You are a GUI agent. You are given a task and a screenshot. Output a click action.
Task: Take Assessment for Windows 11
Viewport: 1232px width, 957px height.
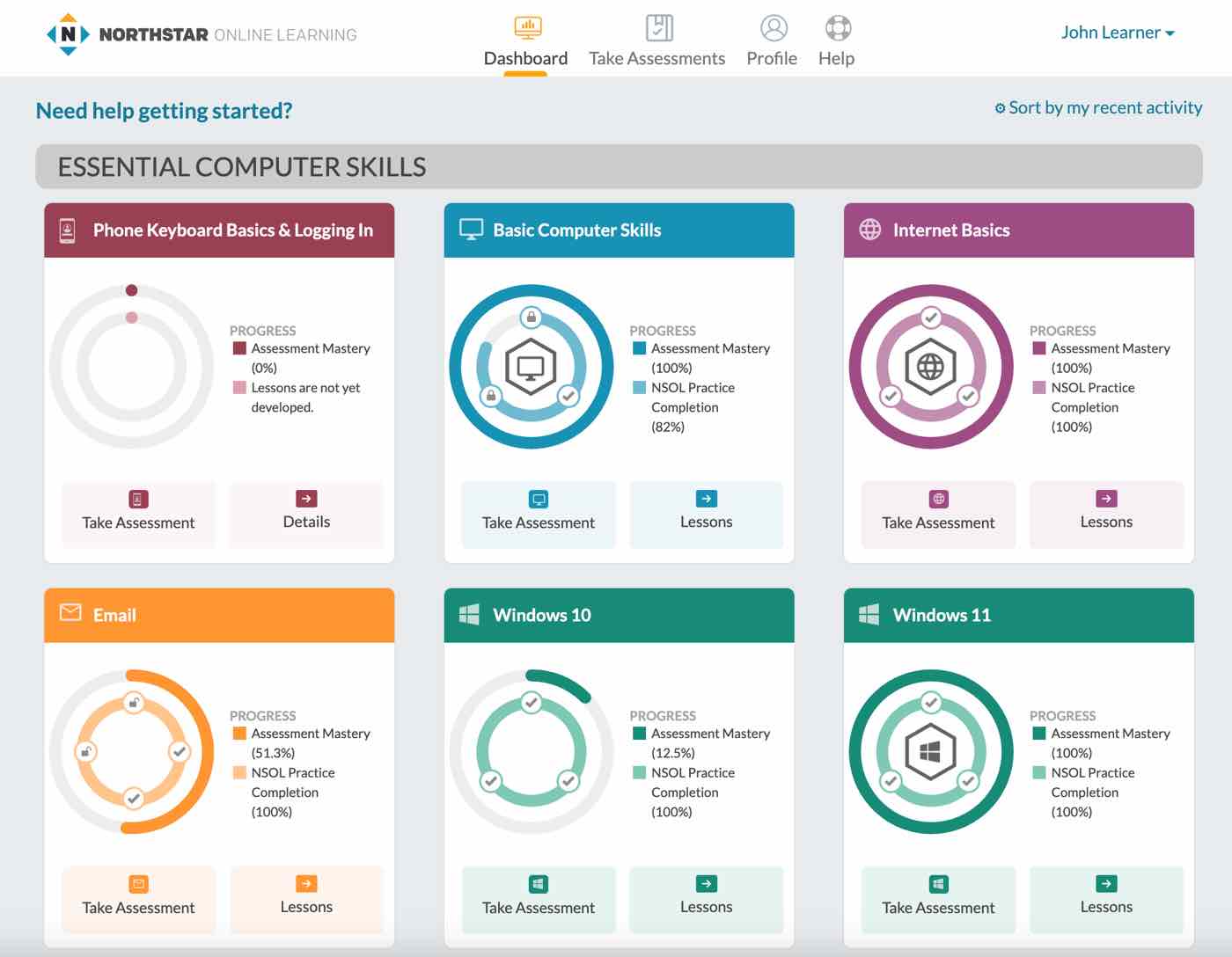click(938, 900)
